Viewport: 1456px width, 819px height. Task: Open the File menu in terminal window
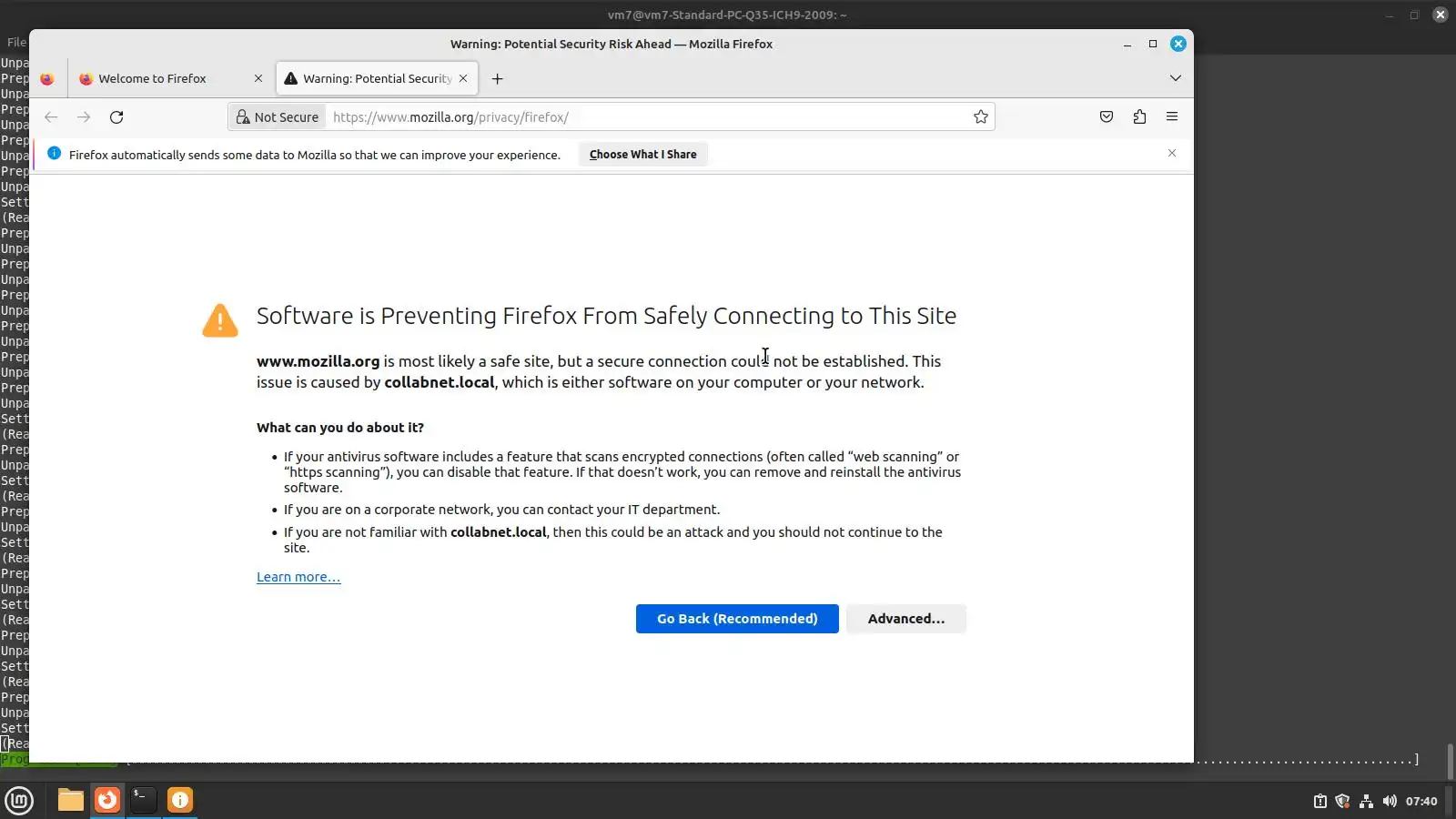pos(16,42)
